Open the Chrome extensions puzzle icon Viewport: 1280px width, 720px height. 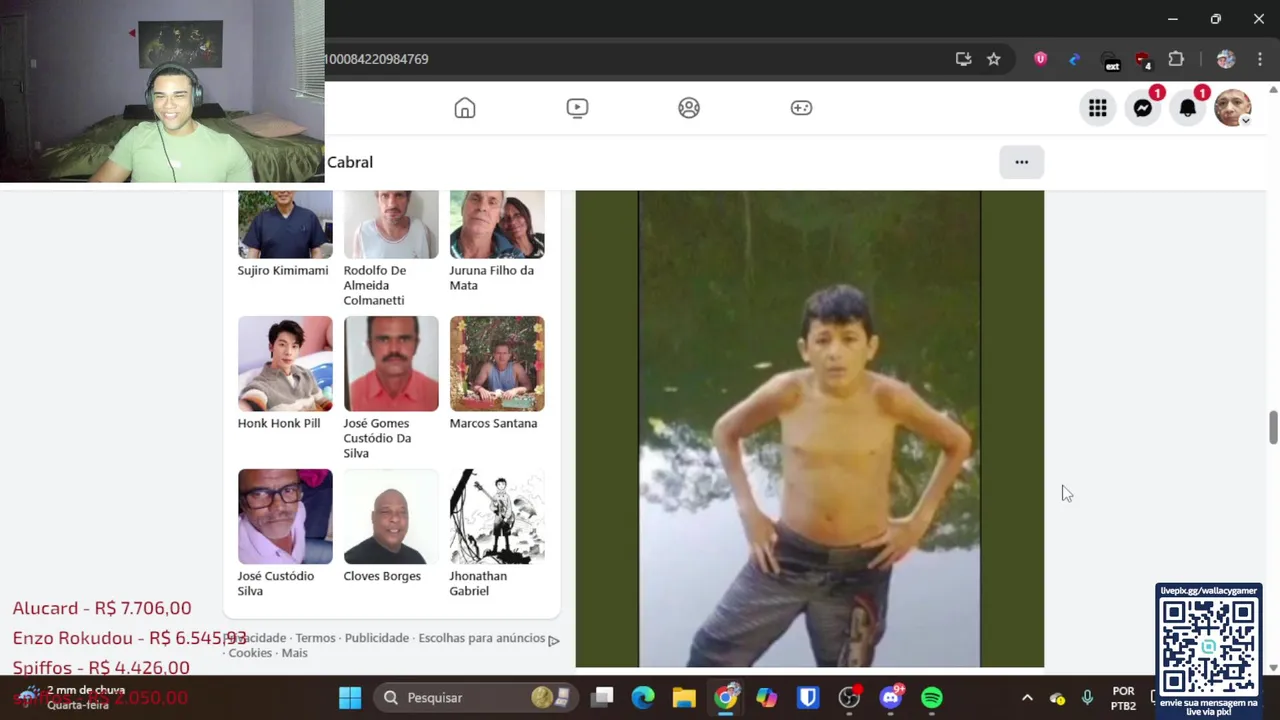click(x=1176, y=59)
